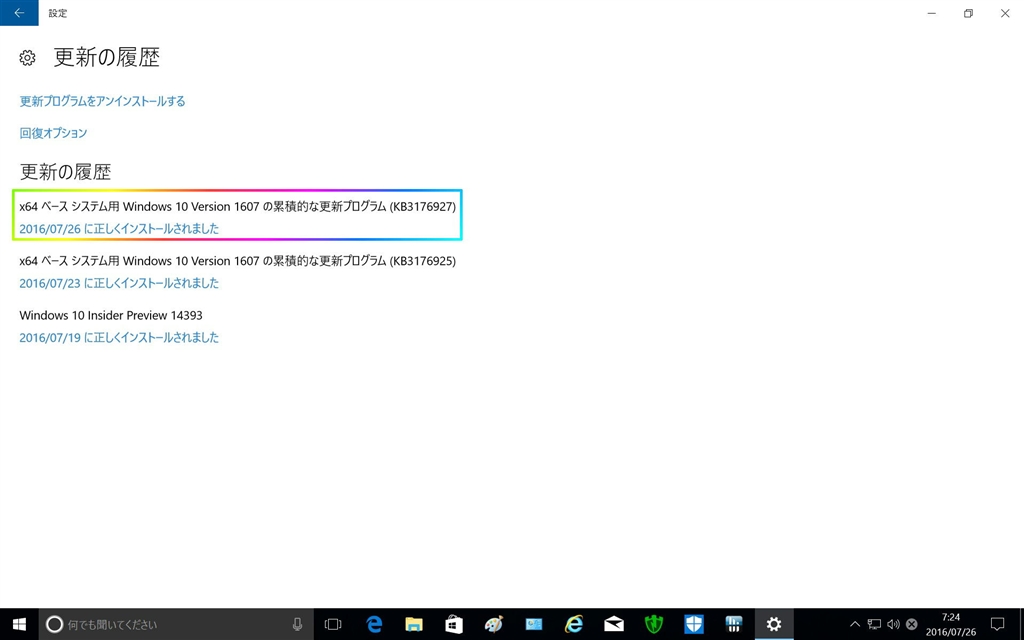Open File Explorer from taskbar

[413, 624]
